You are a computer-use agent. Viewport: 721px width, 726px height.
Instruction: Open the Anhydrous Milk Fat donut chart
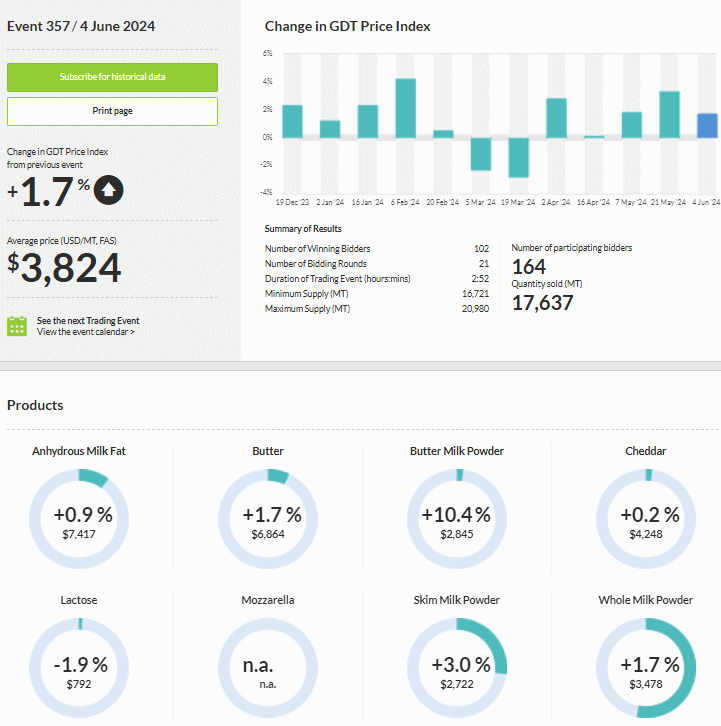click(x=79, y=519)
